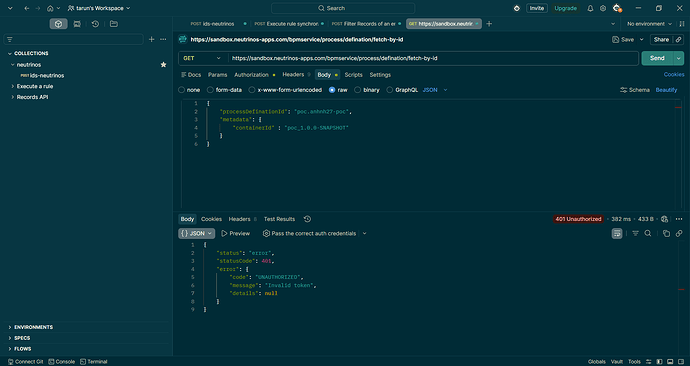
Task: Open the AI assistant icon in header
Action: [517, 8]
